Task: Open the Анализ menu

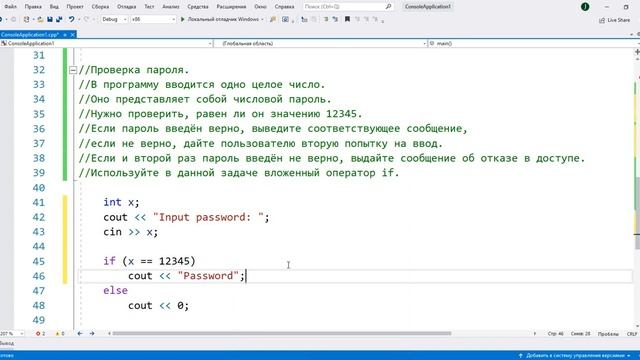Action: pyautogui.click(x=171, y=7)
